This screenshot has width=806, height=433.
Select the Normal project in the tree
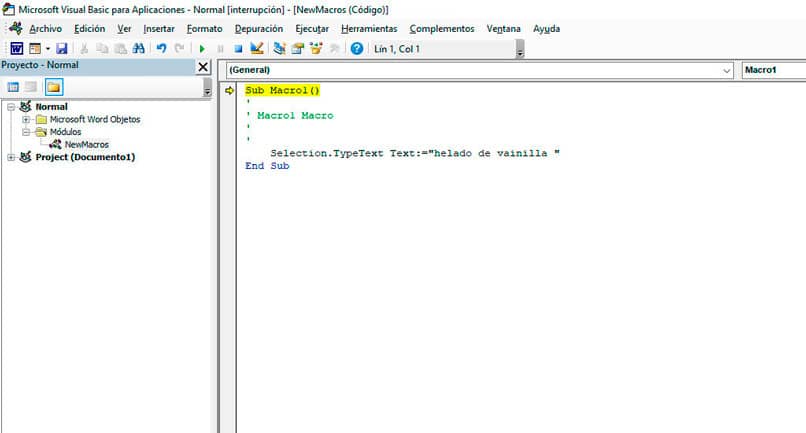pos(51,107)
